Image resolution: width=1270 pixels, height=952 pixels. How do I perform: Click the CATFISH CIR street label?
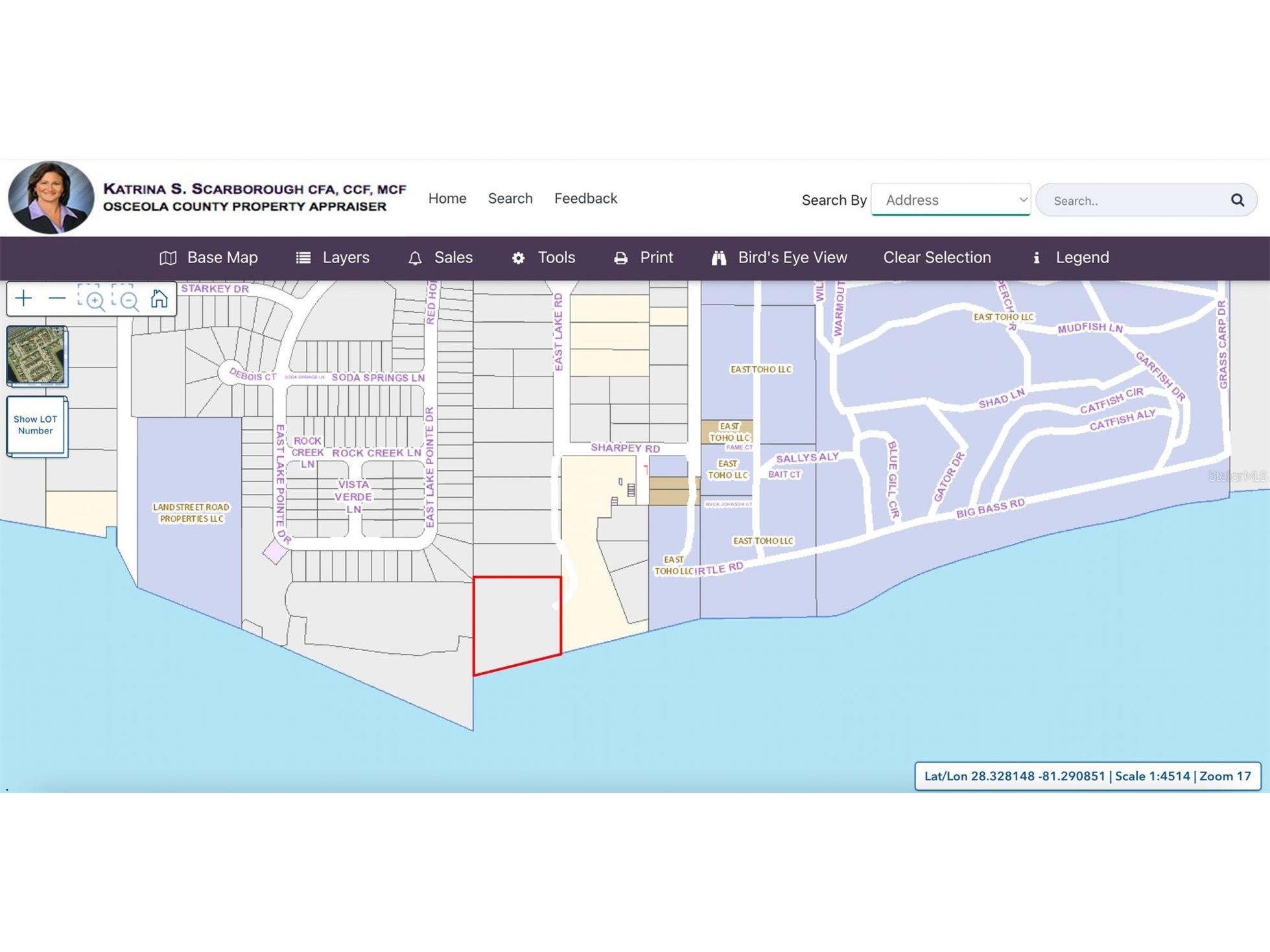(1112, 400)
